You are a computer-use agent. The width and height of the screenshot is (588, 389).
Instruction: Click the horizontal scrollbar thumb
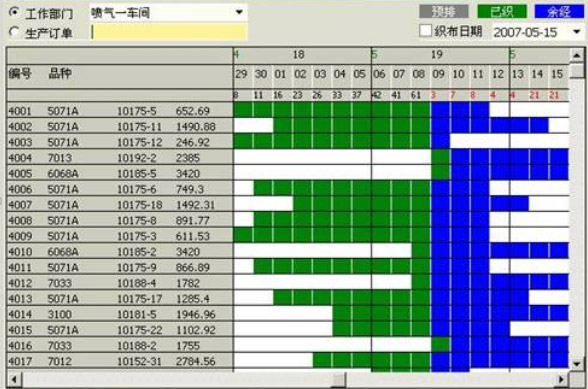(339, 380)
